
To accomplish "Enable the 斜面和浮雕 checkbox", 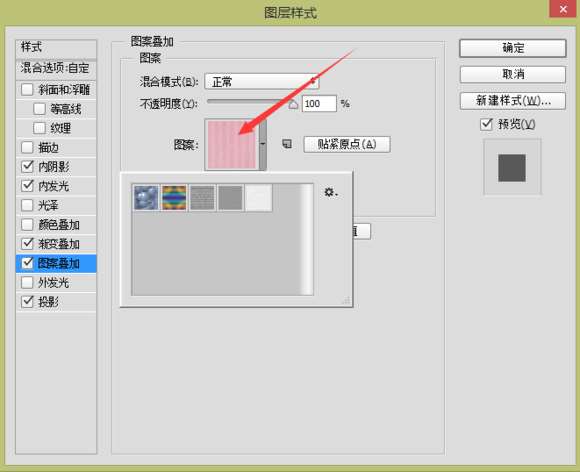I will (x=27, y=90).
